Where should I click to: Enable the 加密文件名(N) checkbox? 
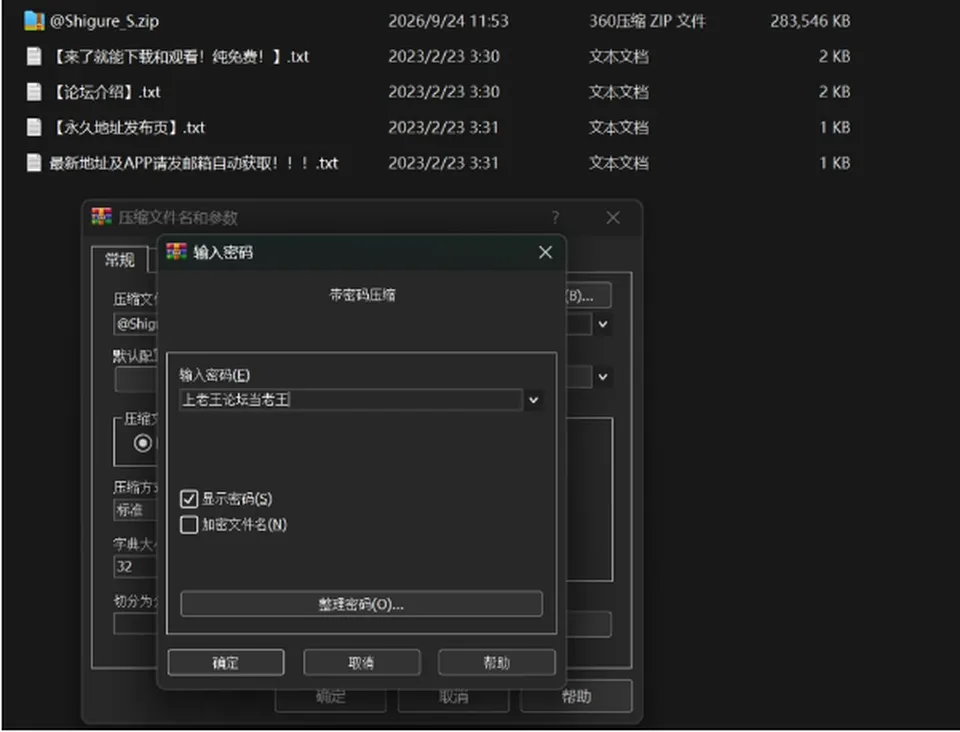point(189,525)
